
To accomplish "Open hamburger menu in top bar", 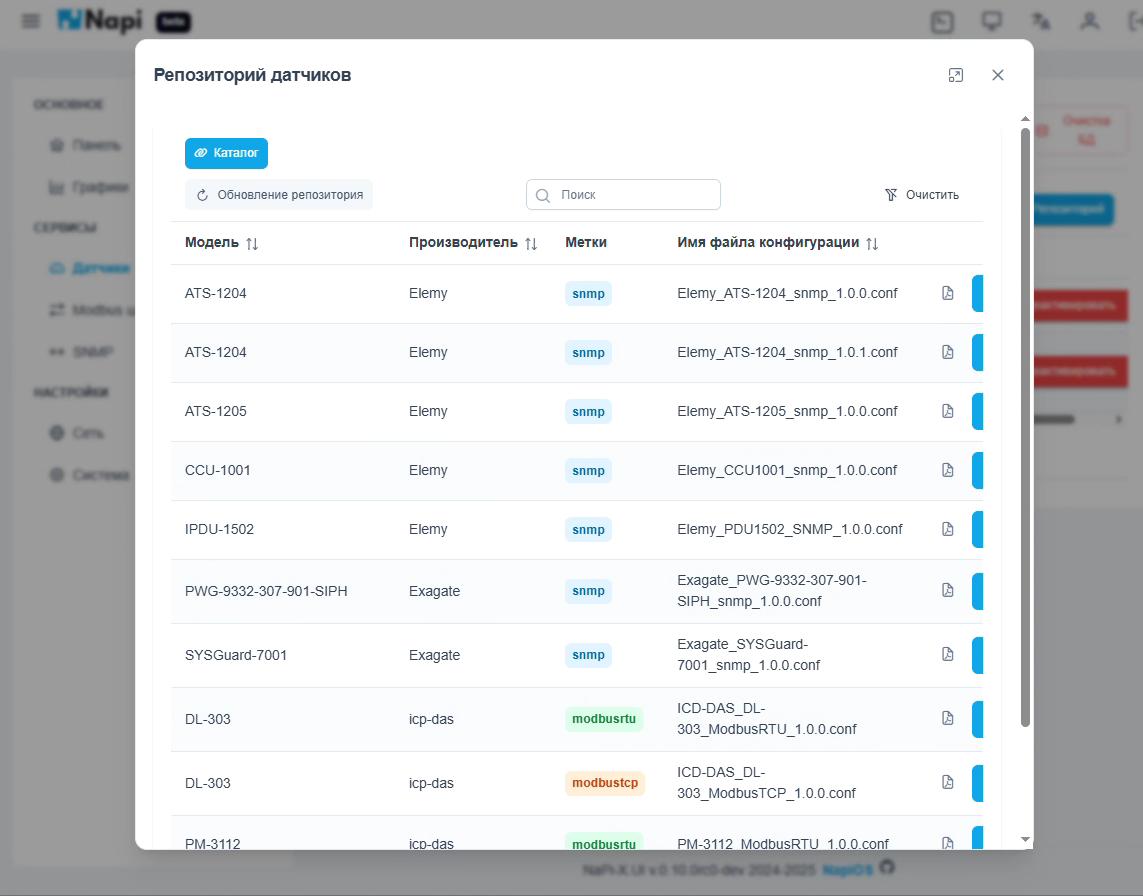I will click(x=31, y=21).
